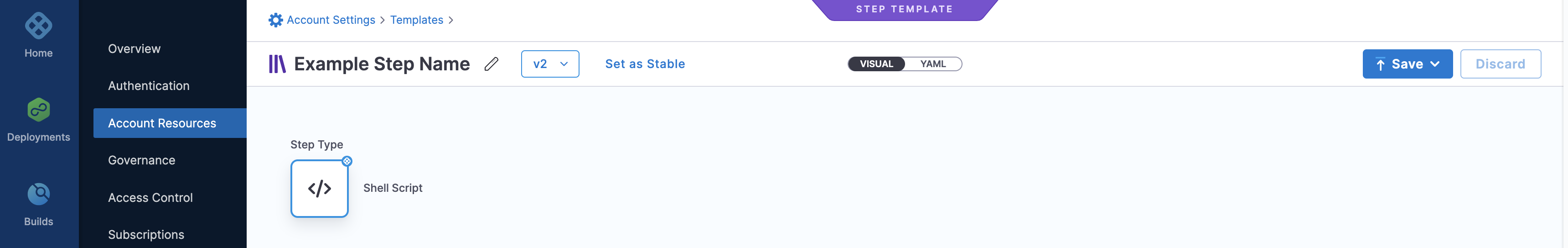Image resolution: width=1568 pixels, height=248 pixels.
Task: Open the Overview menu item
Action: click(135, 49)
